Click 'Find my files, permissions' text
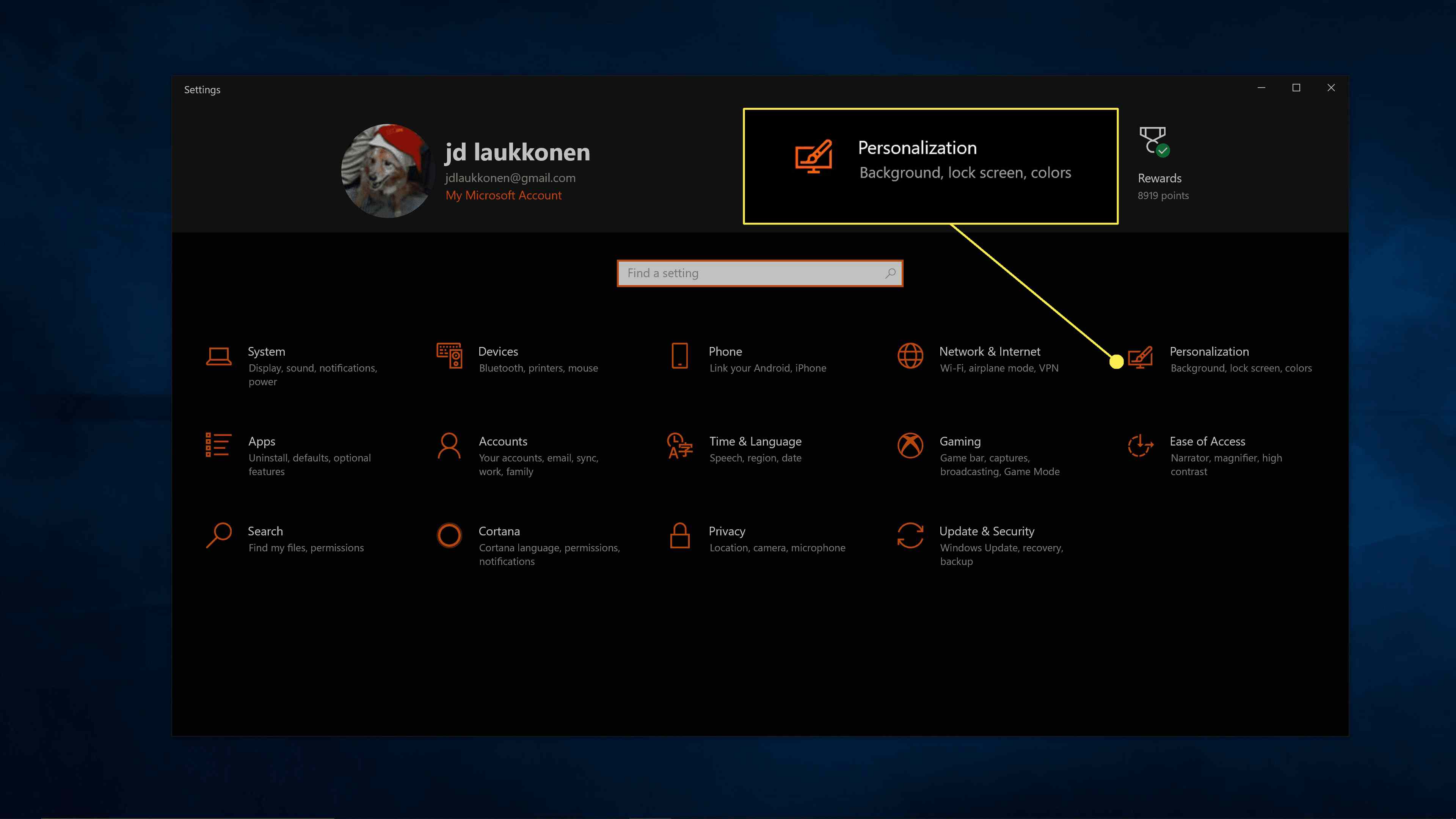The height and width of the screenshot is (819, 1456). click(306, 548)
